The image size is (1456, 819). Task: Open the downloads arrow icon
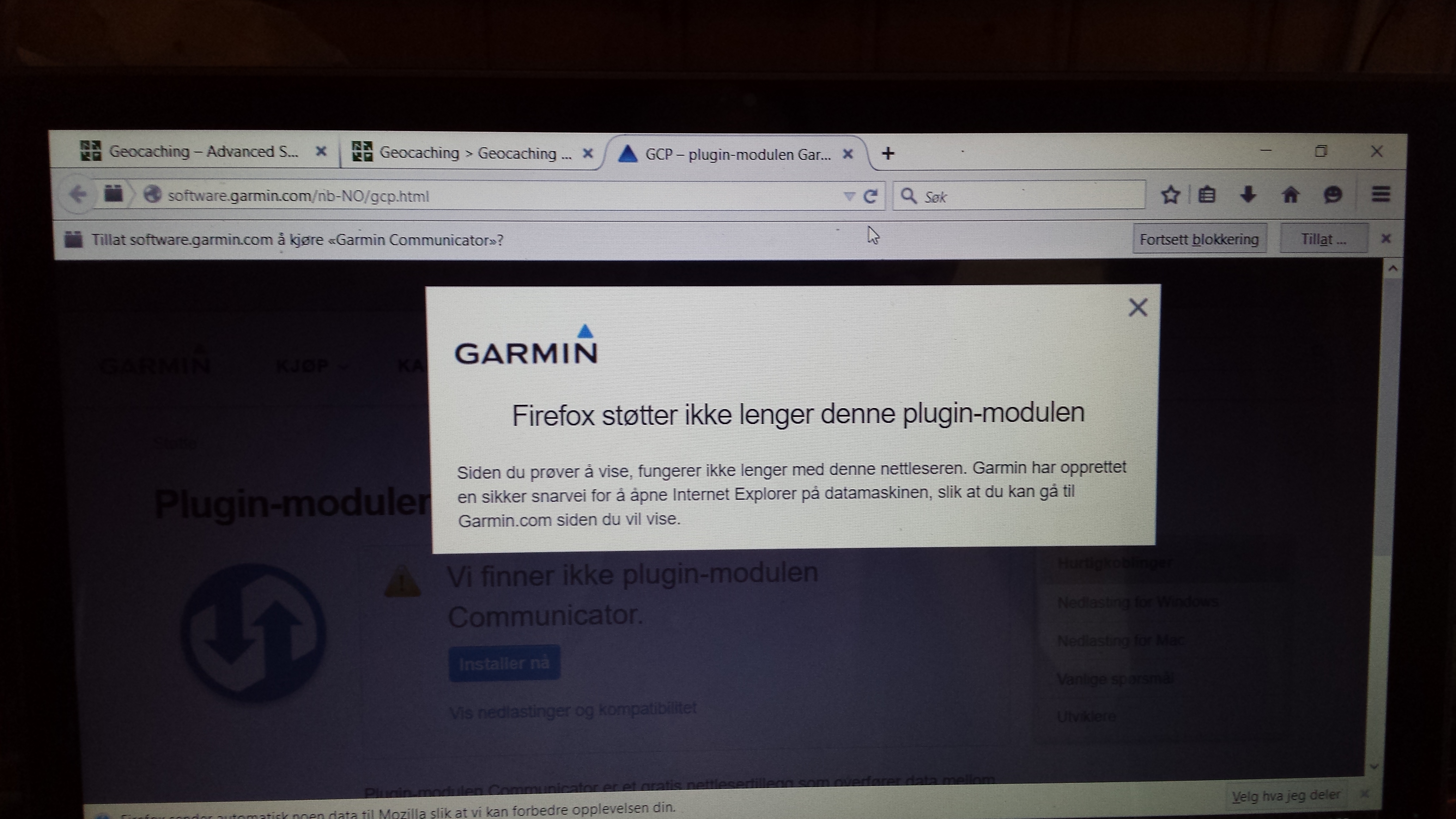tap(1248, 194)
